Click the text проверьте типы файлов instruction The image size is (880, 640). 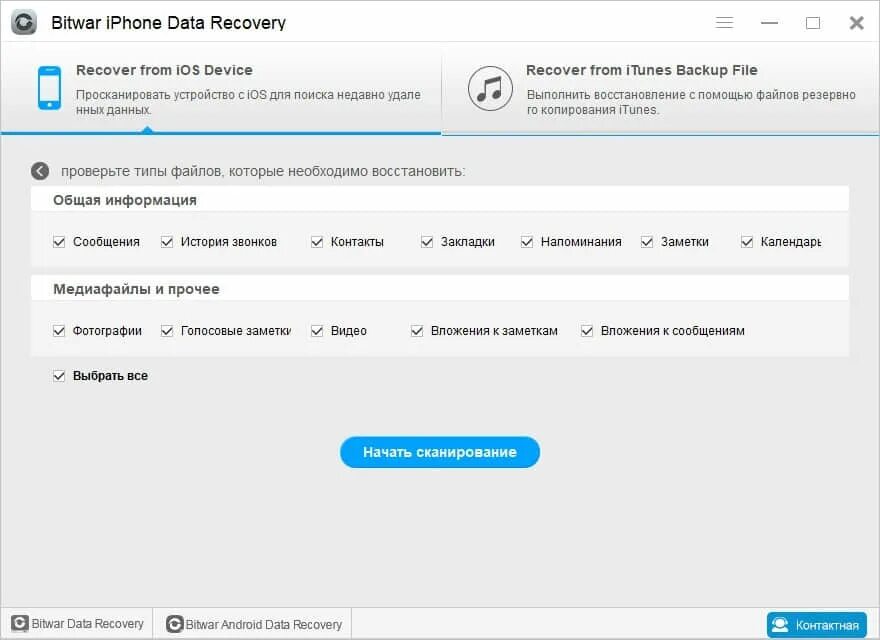pos(263,171)
